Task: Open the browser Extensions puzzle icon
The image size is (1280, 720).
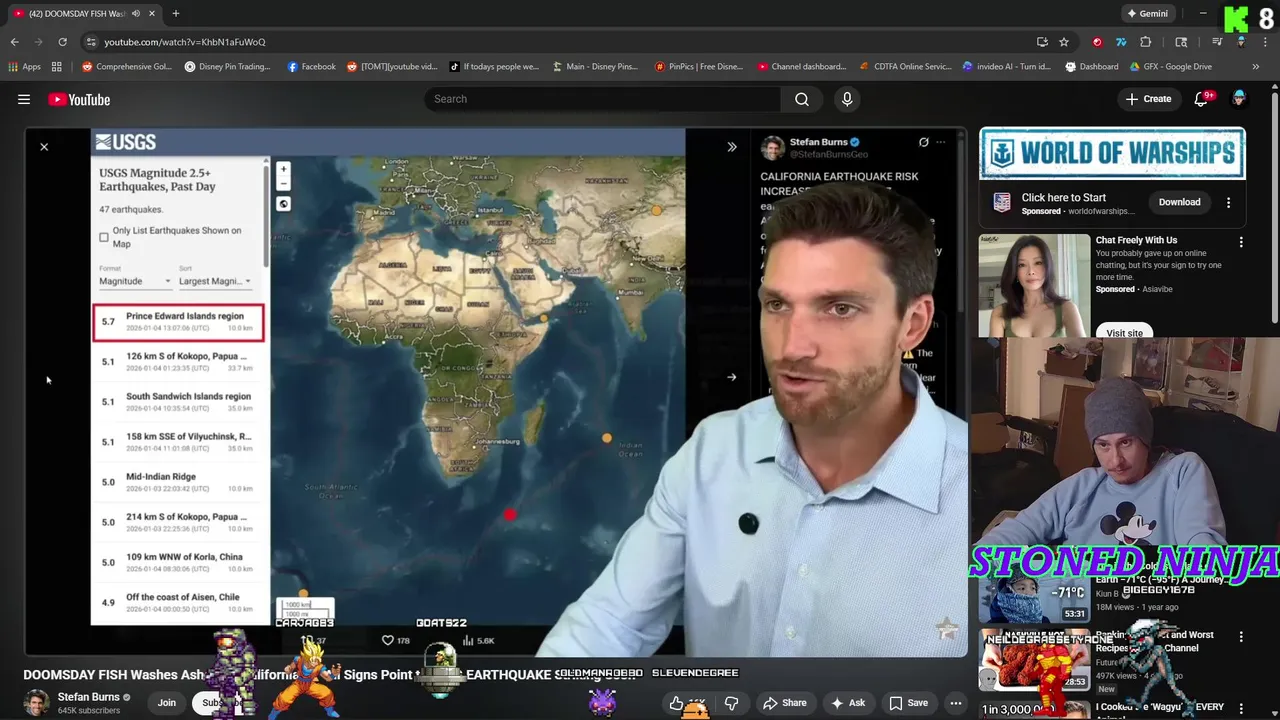Action: 1146,42
